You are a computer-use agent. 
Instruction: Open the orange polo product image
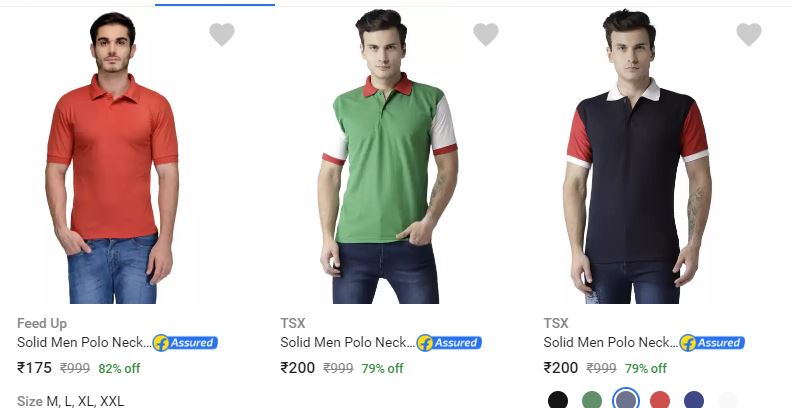click(x=112, y=160)
